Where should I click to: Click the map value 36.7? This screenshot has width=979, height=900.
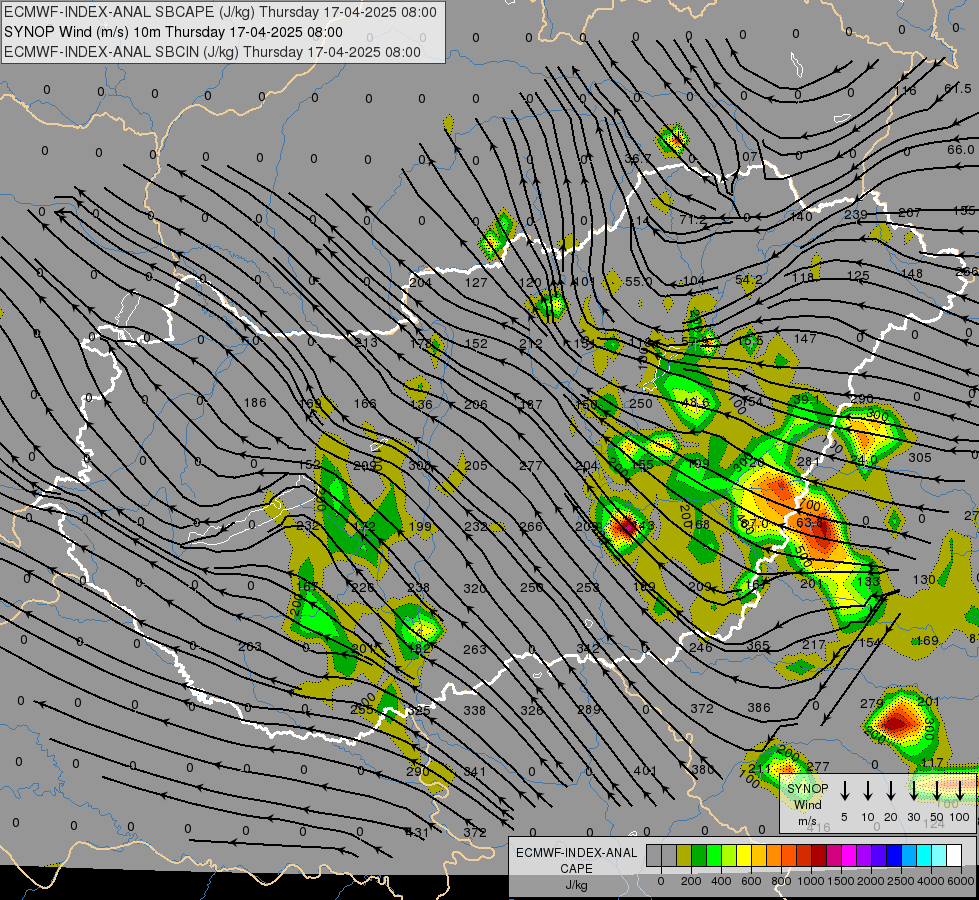coord(638,159)
